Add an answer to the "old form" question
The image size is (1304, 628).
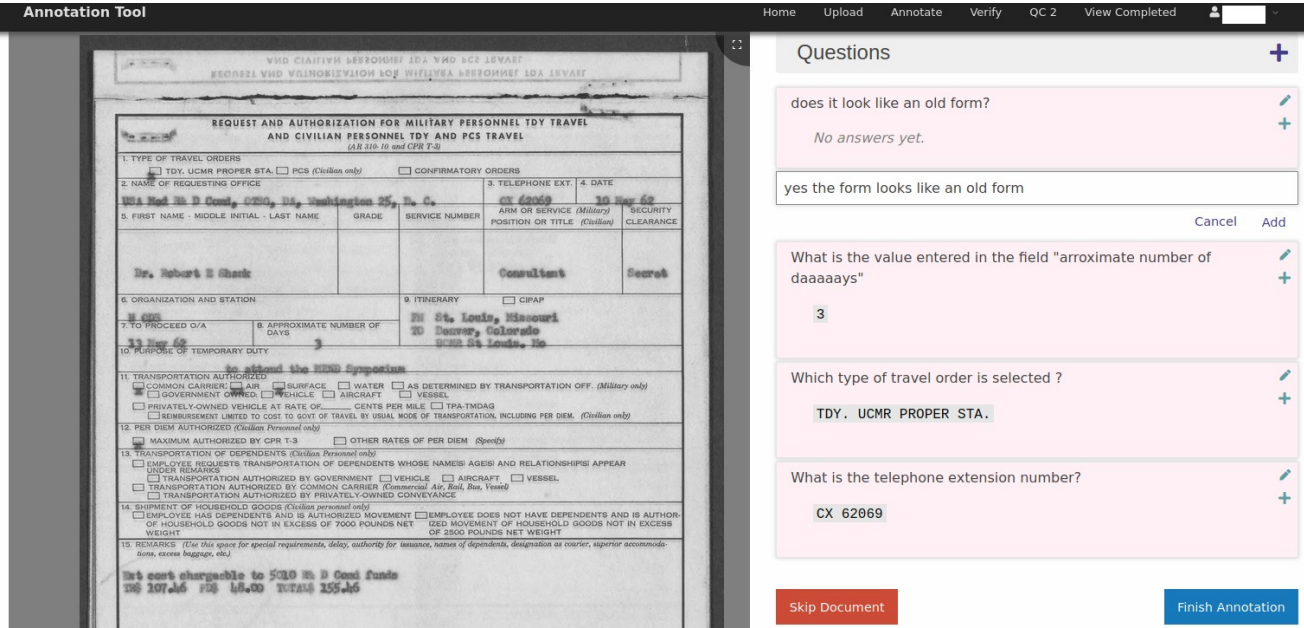click(x=1285, y=123)
